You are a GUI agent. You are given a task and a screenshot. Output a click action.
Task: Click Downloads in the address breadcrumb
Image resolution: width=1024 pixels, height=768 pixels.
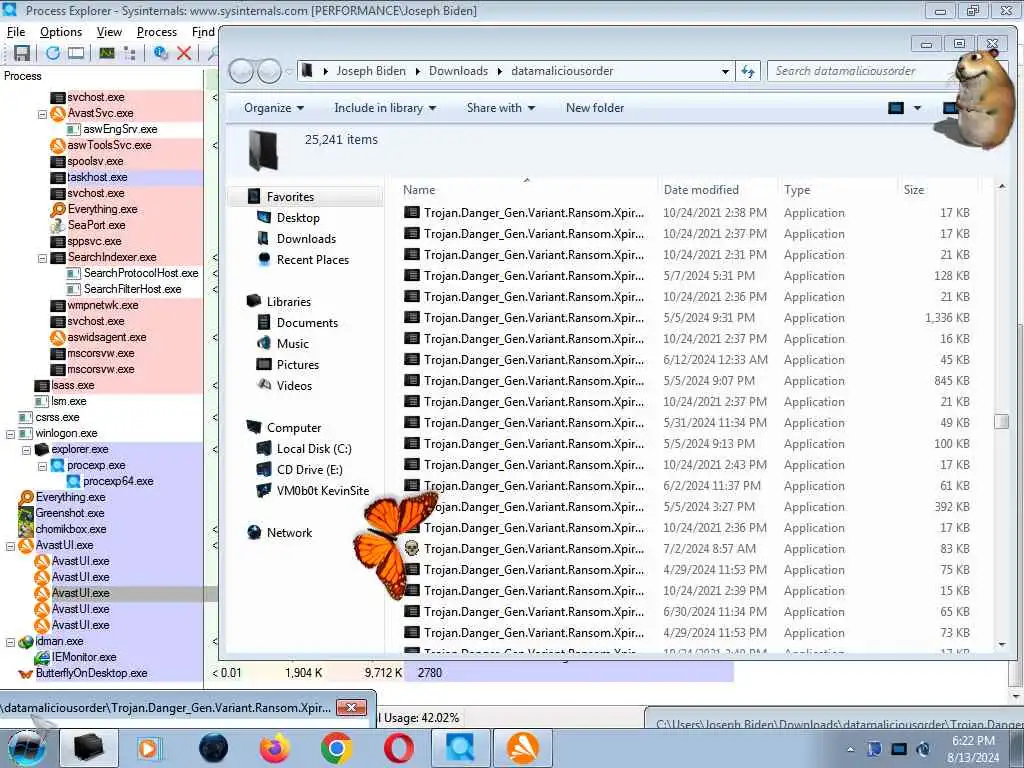click(458, 71)
